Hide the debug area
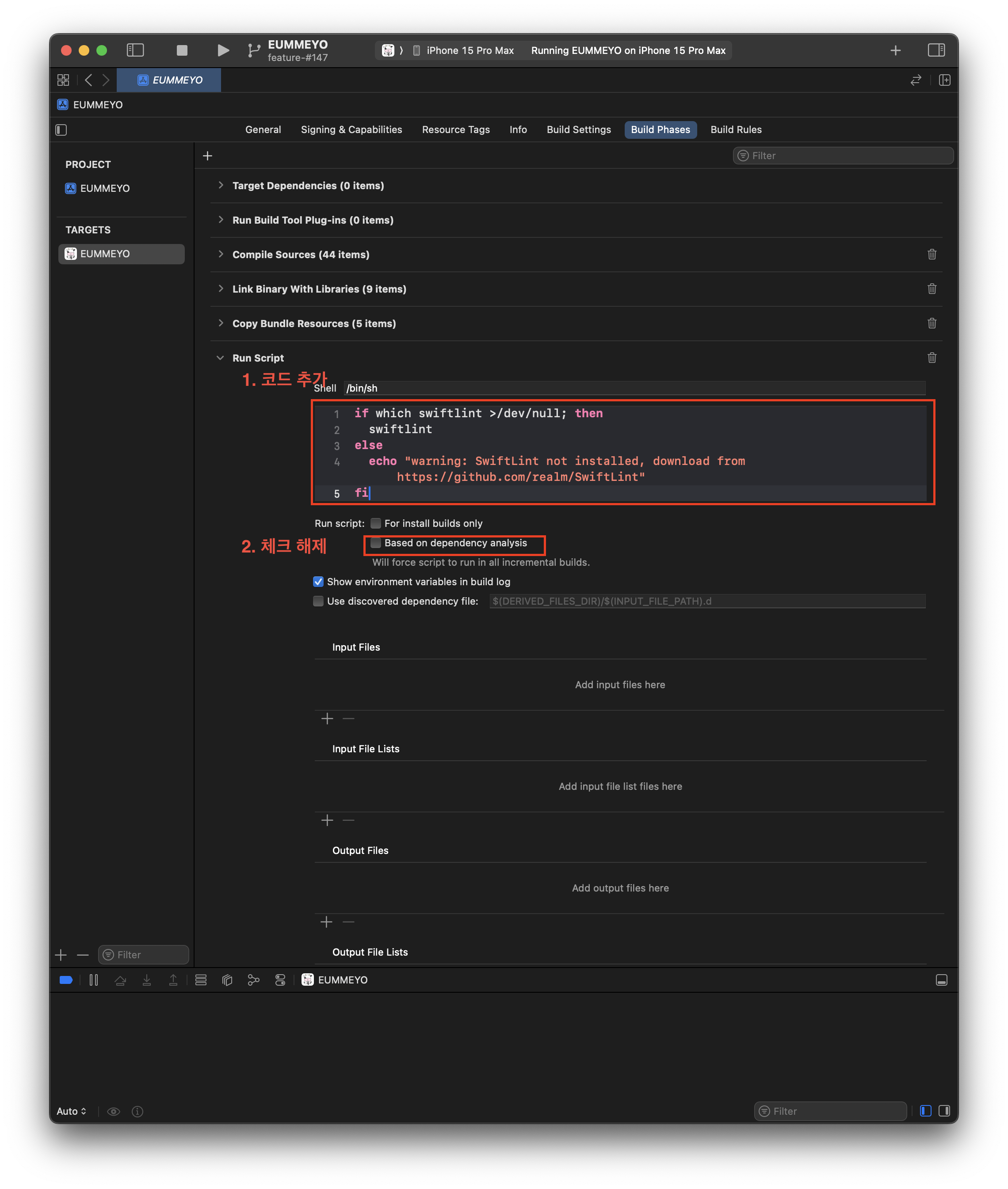Image resolution: width=1008 pixels, height=1189 pixels. coord(941,979)
